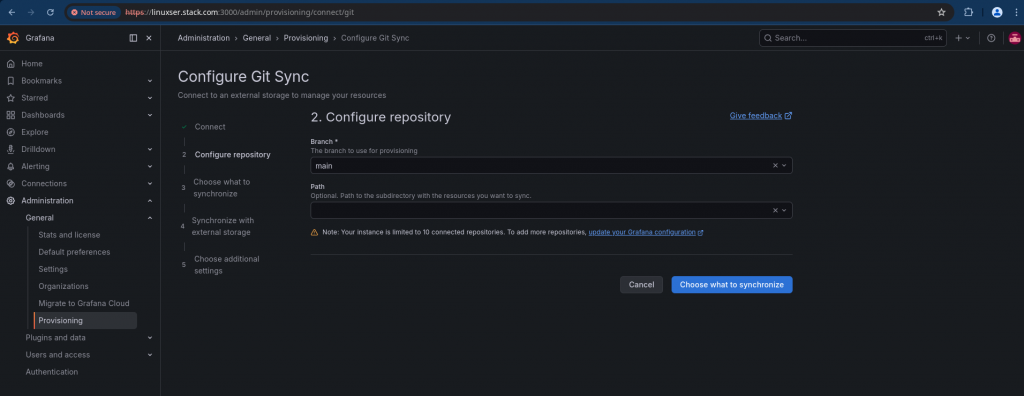This screenshot has width=1024, height=396.
Task: Open the browser profile icon
Action: coord(997,12)
